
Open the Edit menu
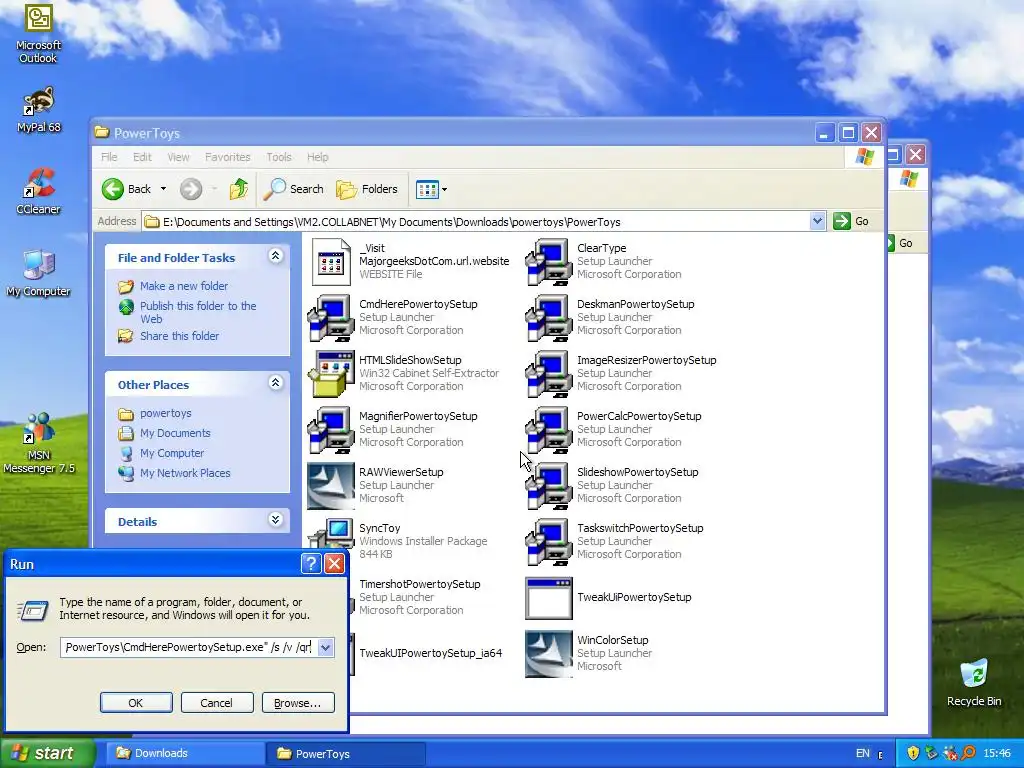(142, 157)
